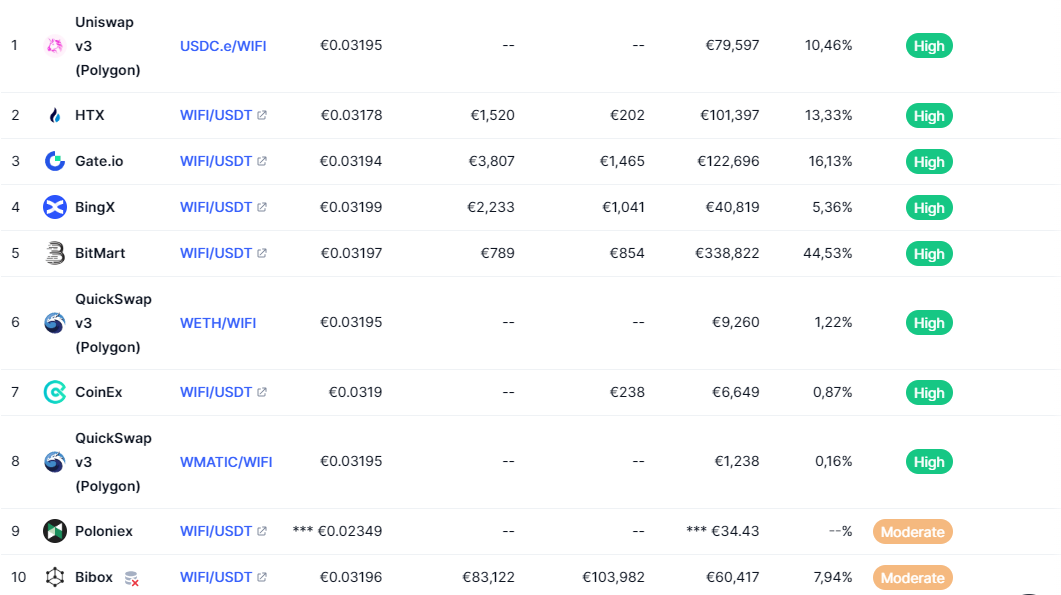This screenshot has height=595, width=1061.
Task: Click the Uniswap v3 exchange logo
Action: (55, 46)
